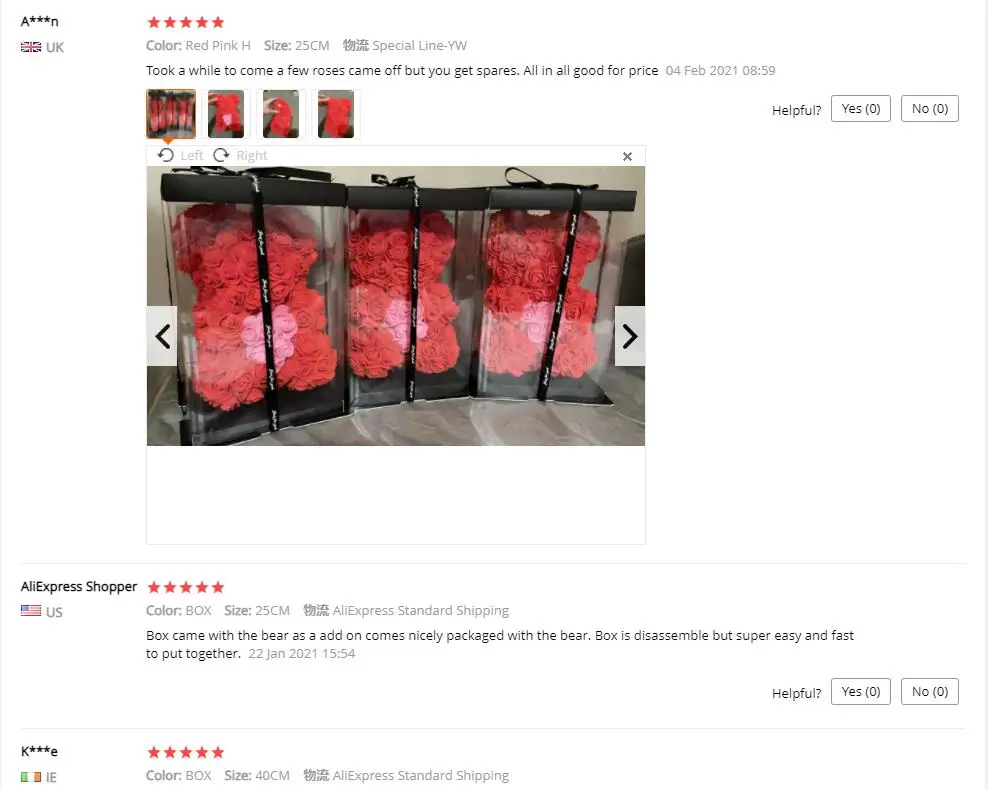This screenshot has width=988, height=790.
Task: Click the five-star rating on A***n's review
Action: coord(186,23)
